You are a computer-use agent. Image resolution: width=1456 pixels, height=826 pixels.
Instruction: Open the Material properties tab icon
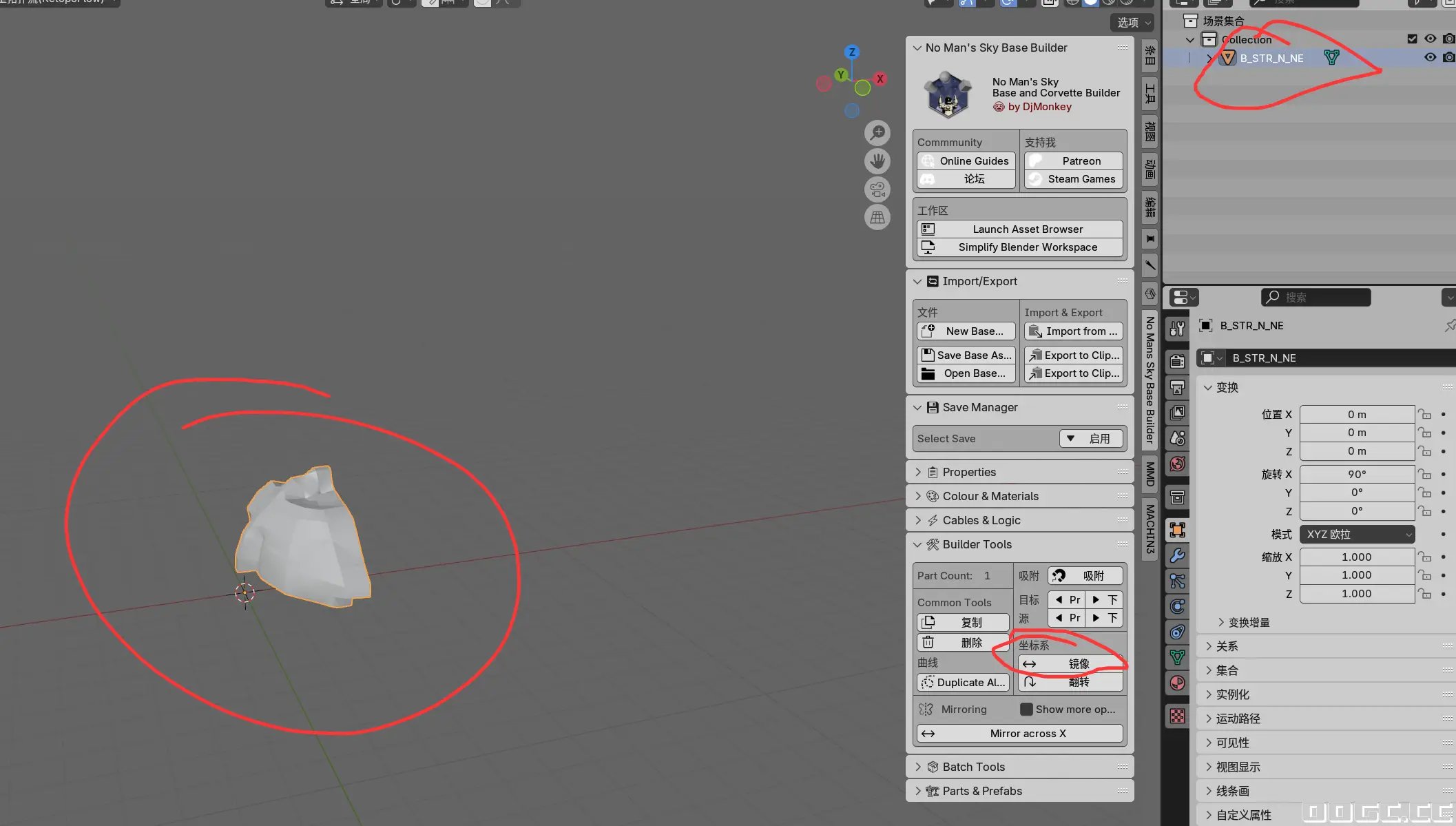click(x=1178, y=683)
